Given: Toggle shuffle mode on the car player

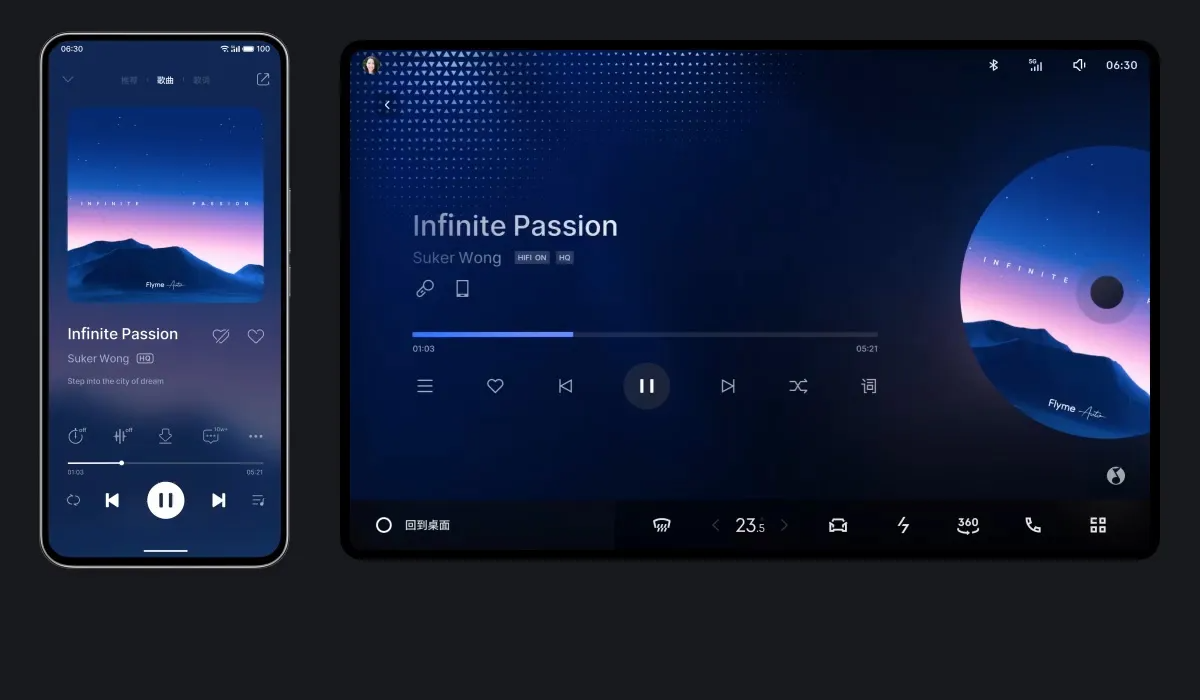Looking at the screenshot, I should pos(798,386).
